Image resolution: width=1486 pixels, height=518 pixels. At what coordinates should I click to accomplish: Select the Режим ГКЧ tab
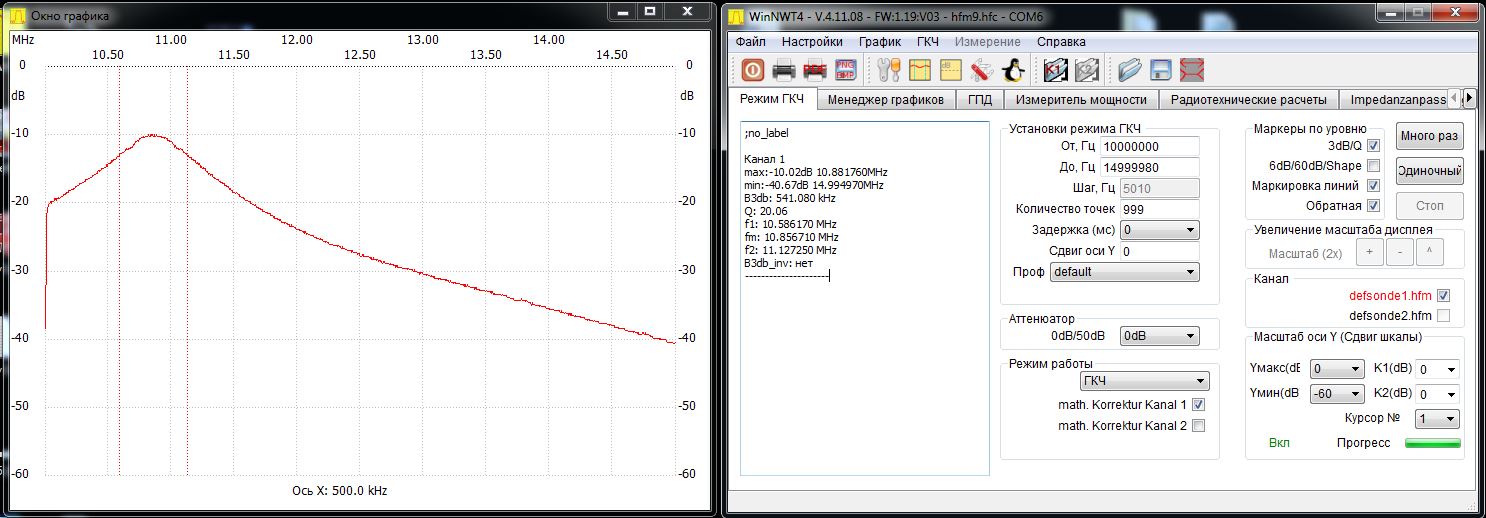pyautogui.click(x=772, y=99)
